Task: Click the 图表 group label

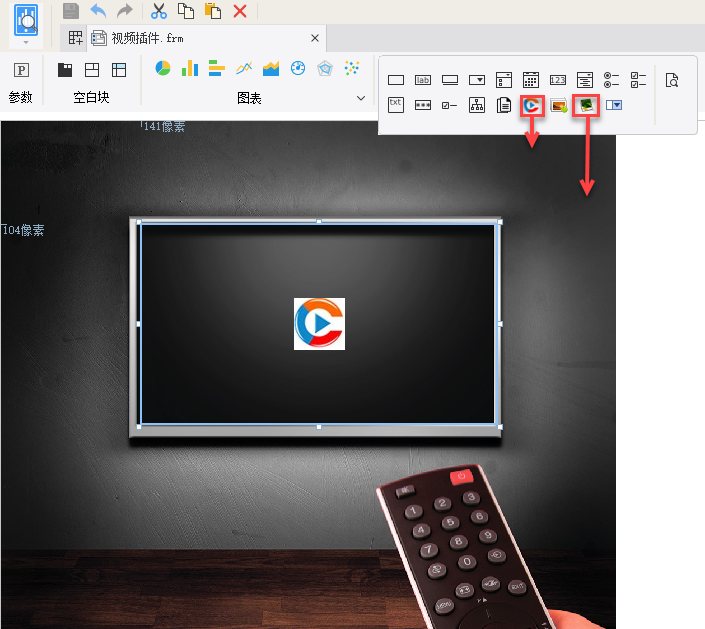Action: pos(249,98)
